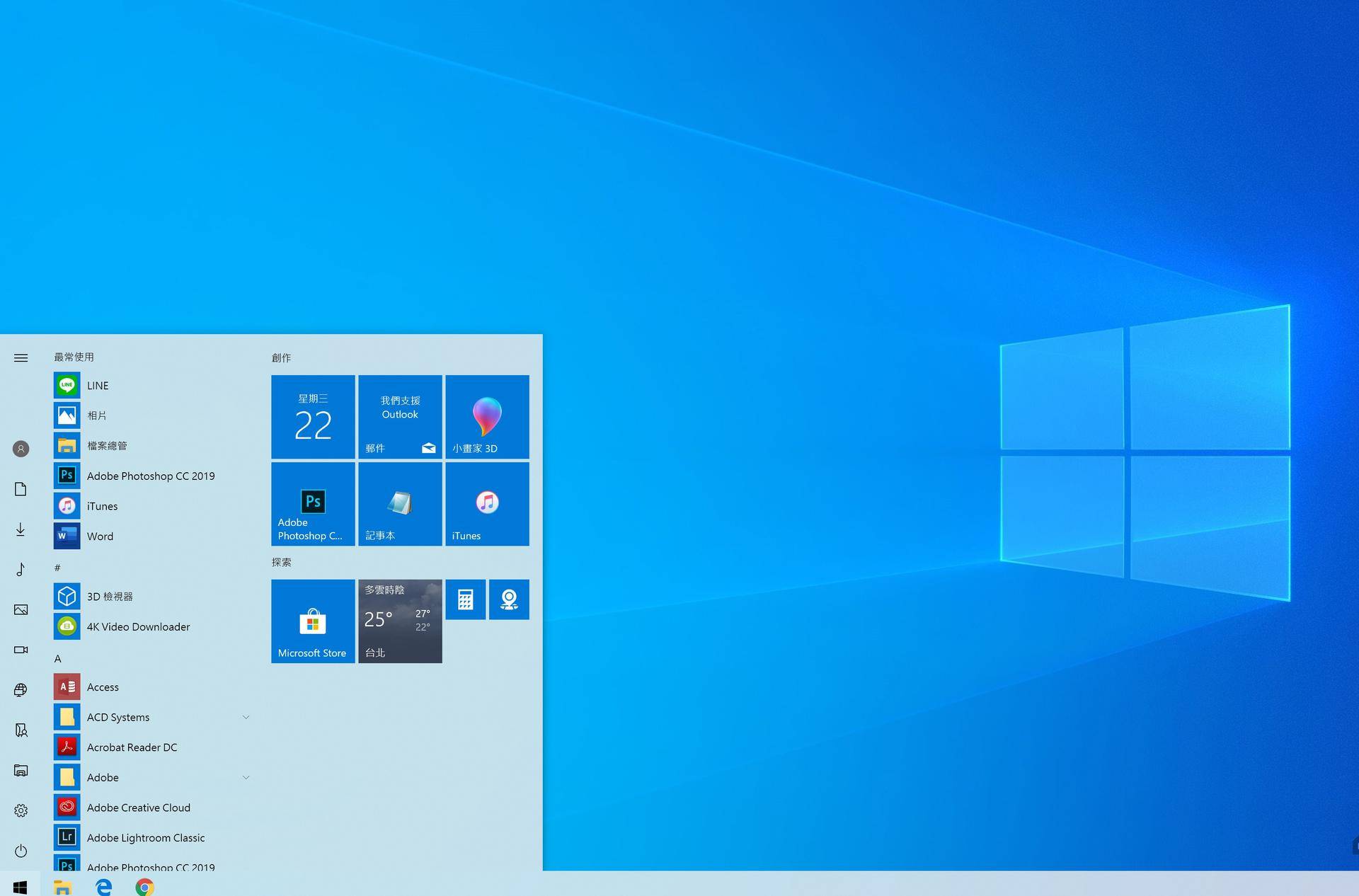Open Settings from the left rail
This screenshot has height=896, width=1359.
click(21, 810)
